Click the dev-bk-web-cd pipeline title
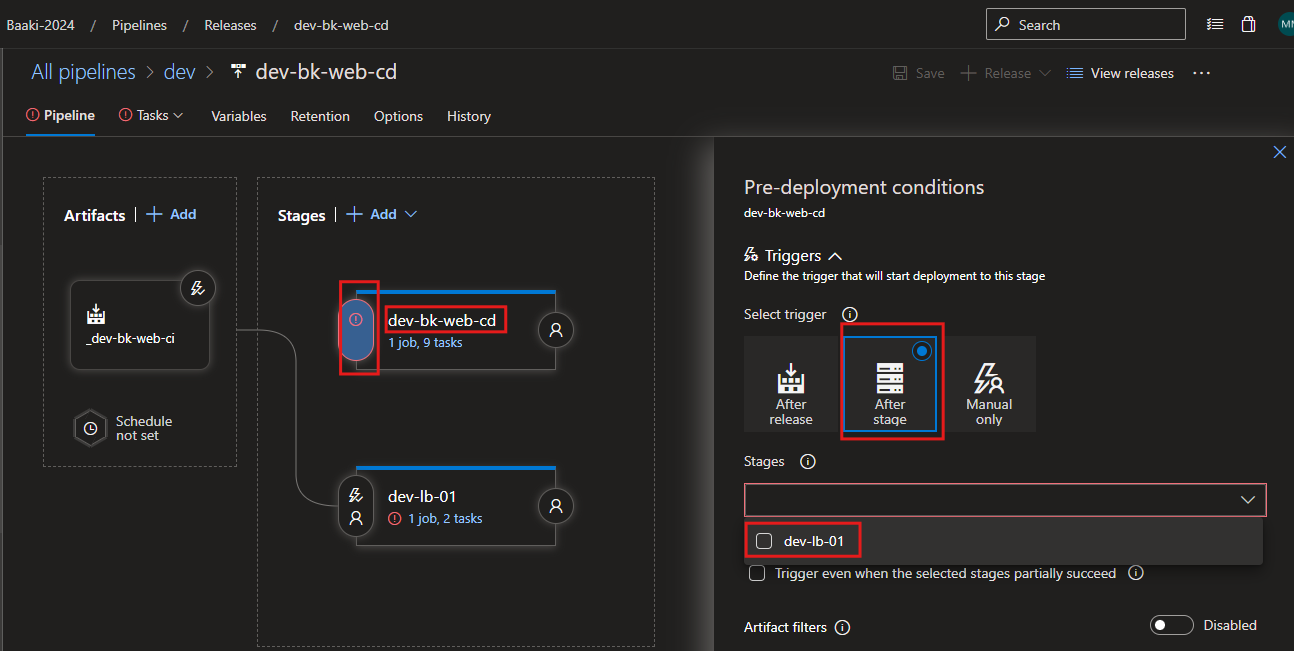 pyautogui.click(x=326, y=72)
